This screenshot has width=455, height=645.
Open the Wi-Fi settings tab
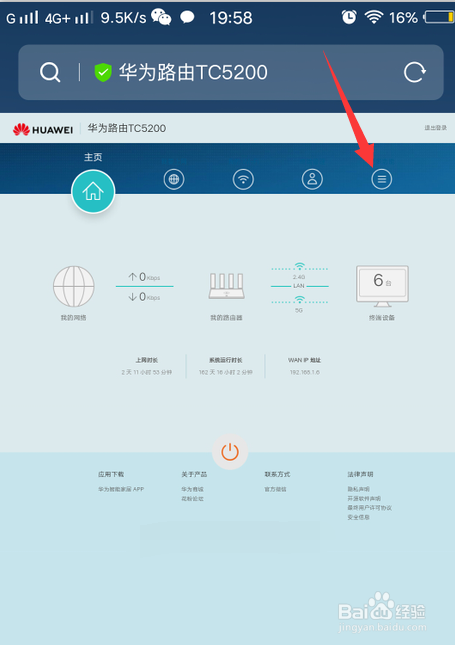pyautogui.click(x=243, y=179)
